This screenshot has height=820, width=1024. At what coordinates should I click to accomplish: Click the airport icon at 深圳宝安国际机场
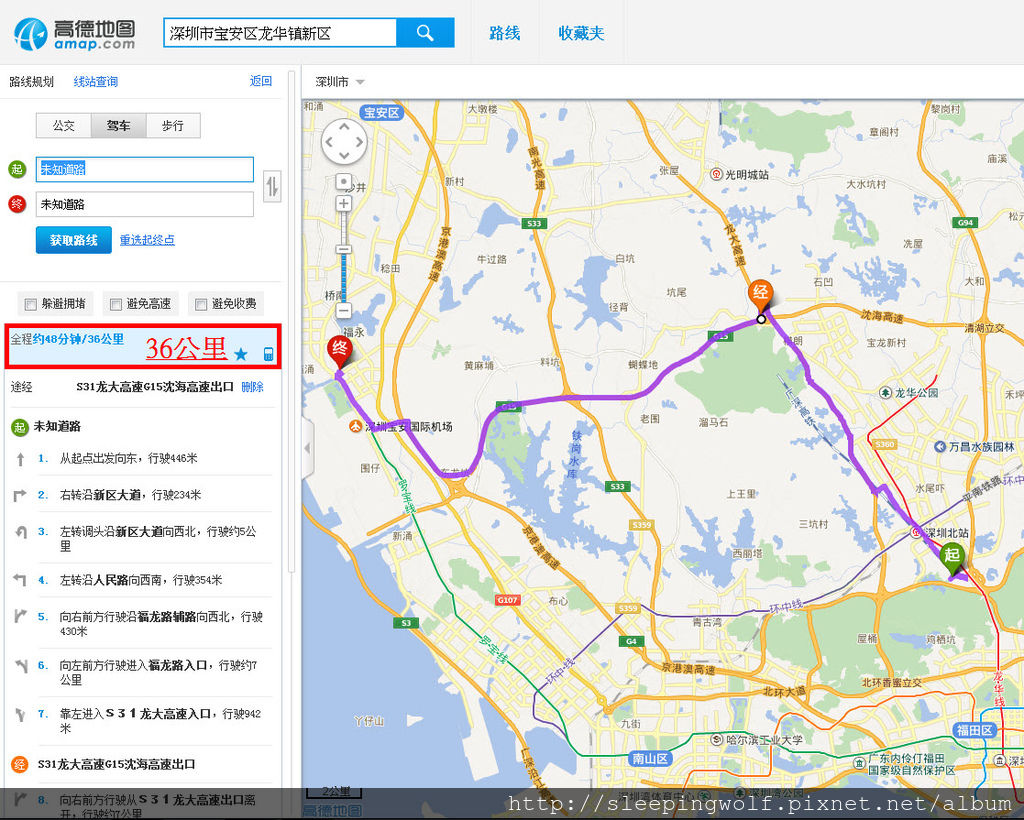coord(356,426)
